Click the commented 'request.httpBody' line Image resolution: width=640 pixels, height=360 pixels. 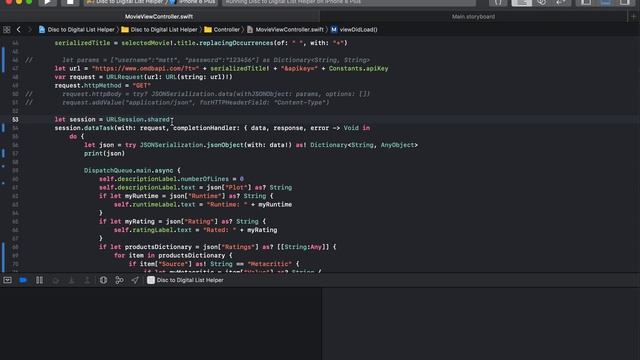[x=216, y=94]
